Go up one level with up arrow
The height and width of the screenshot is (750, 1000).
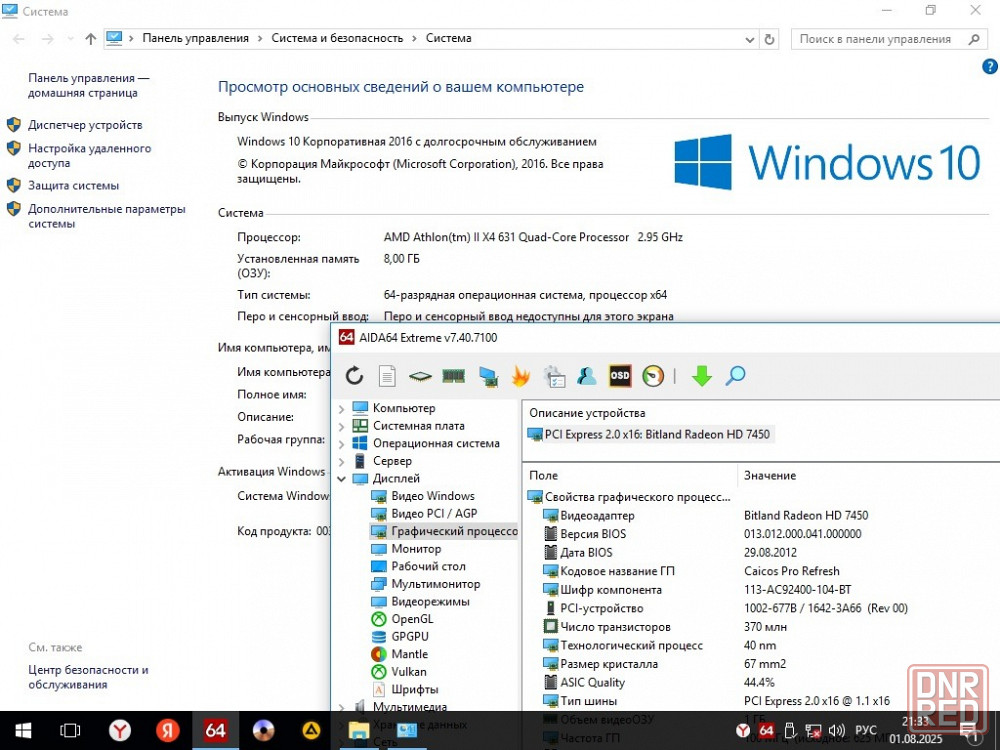pyautogui.click(x=91, y=39)
